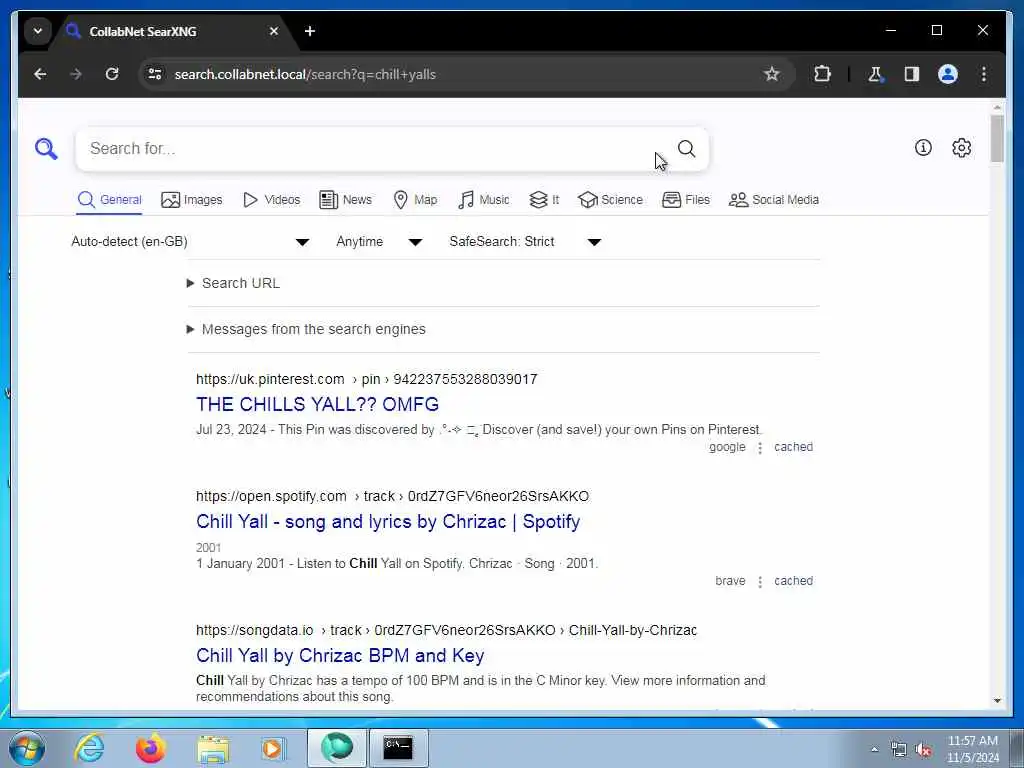Open Windows Start menu

tap(27, 748)
